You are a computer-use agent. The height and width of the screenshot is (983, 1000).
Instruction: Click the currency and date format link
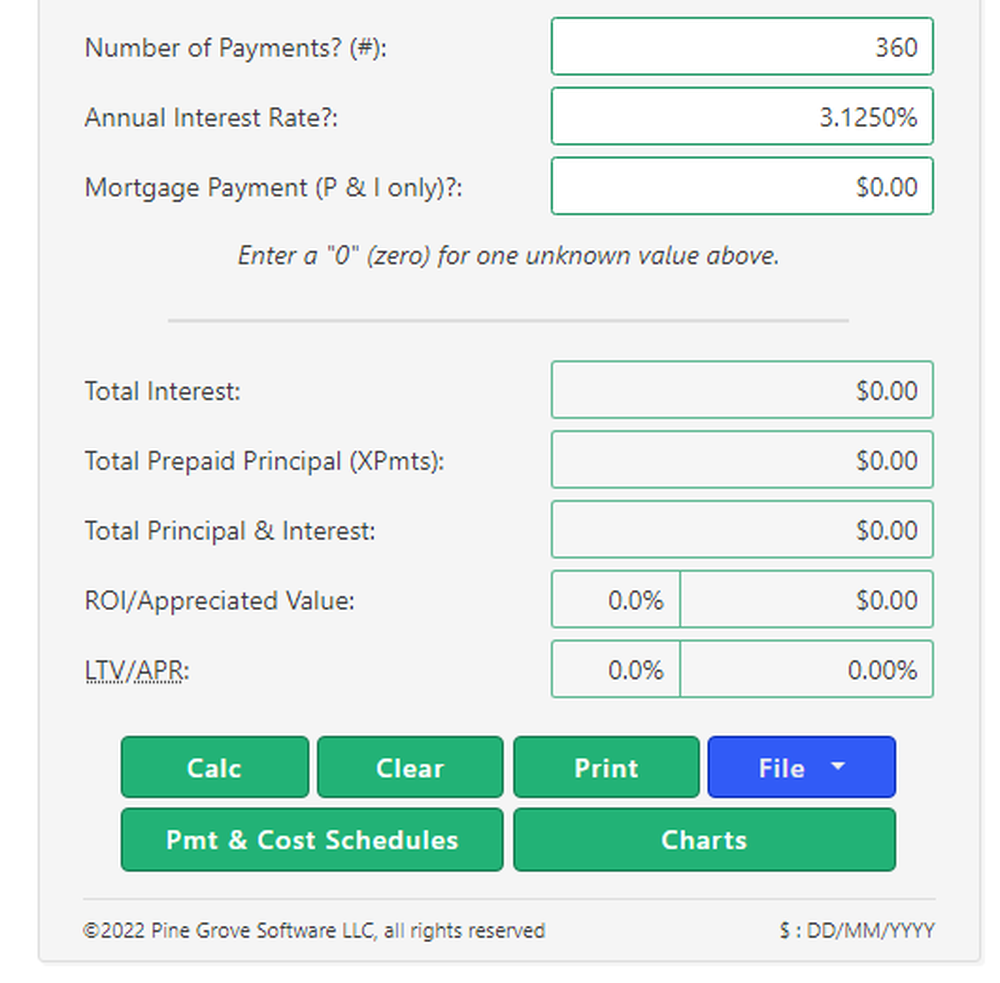click(x=857, y=931)
